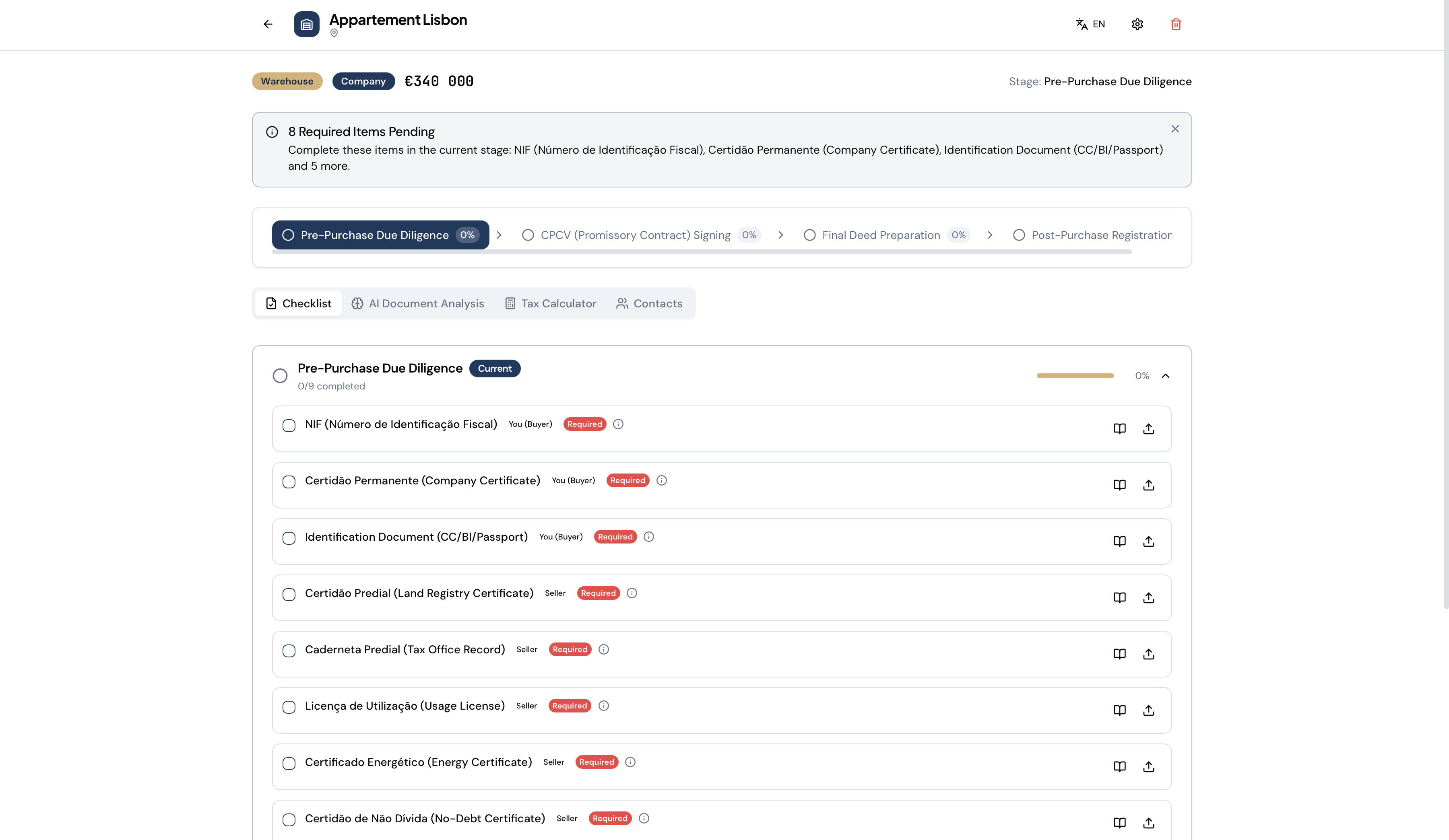
Task: Click the chevron after CPCV Signing stage
Action: [x=780, y=235]
